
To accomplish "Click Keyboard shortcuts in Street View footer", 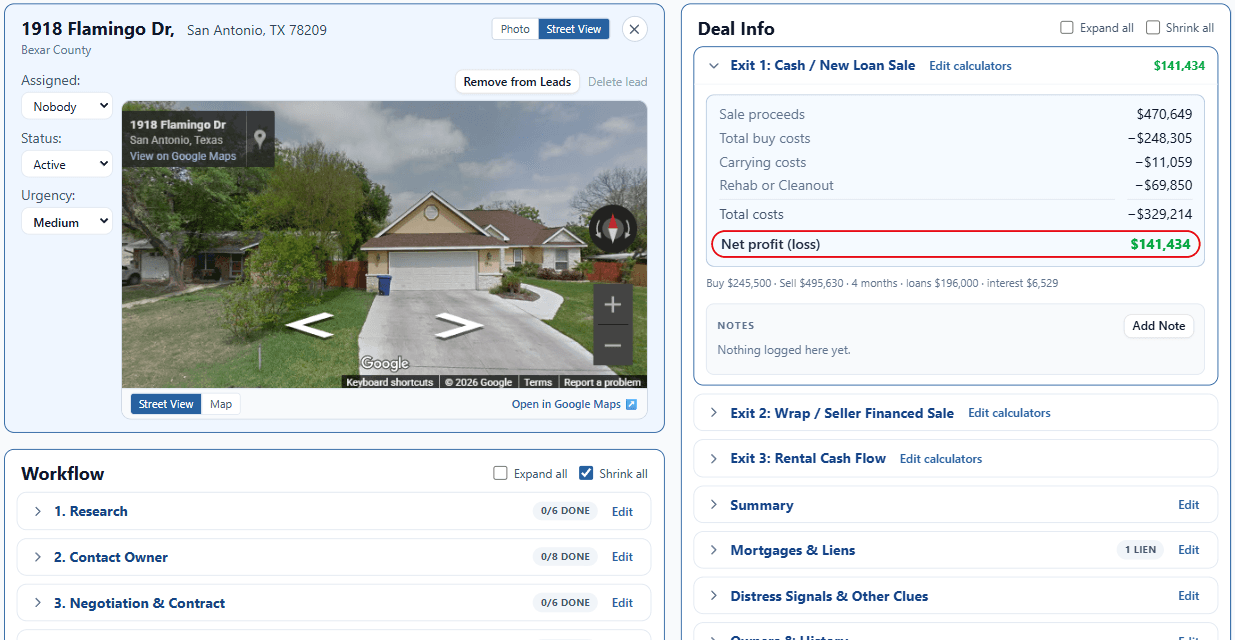I will click(390, 382).
